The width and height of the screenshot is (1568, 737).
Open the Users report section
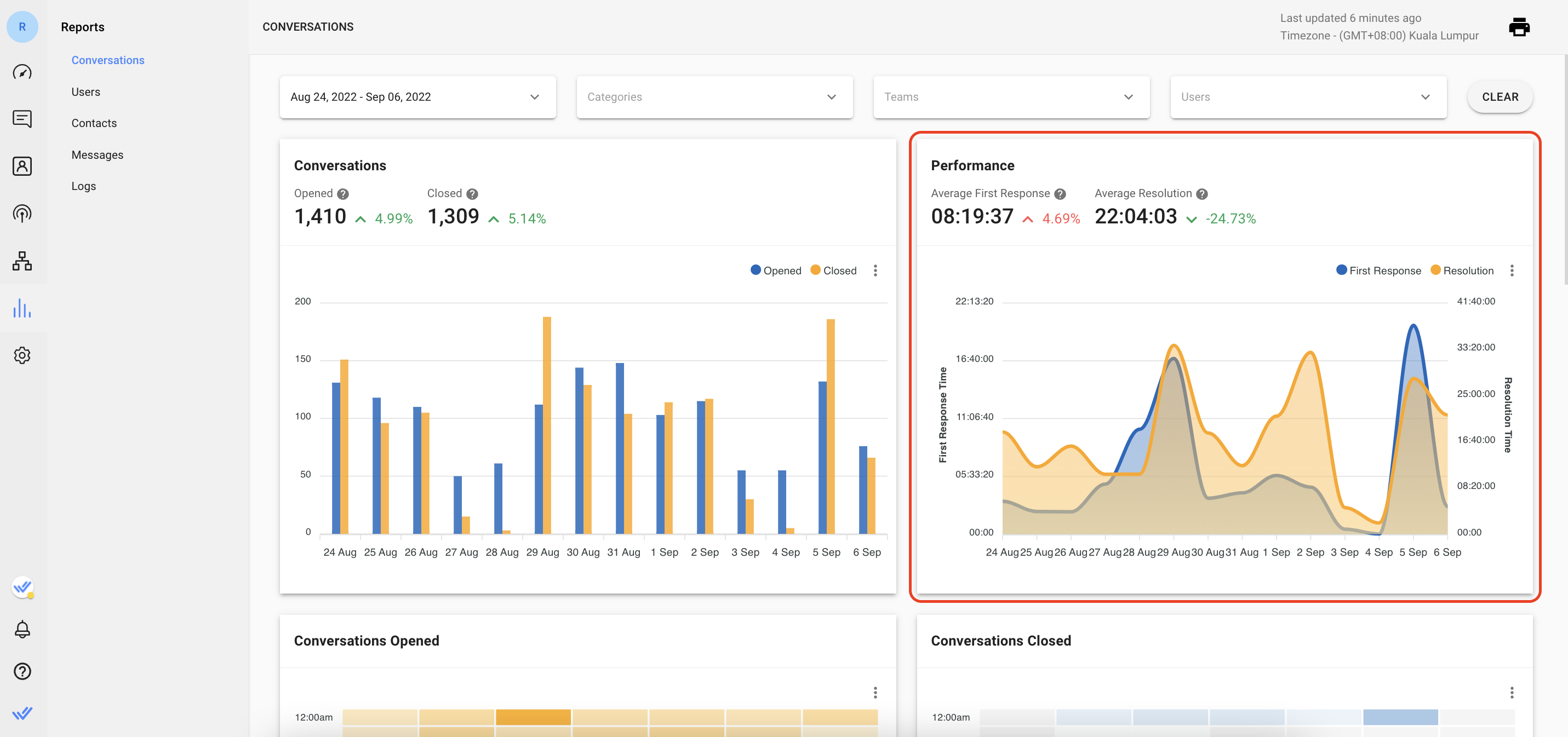tap(85, 91)
